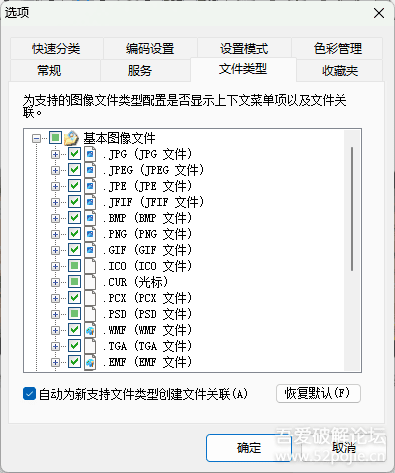Click the 恢复默认(F) button

(x=318, y=393)
